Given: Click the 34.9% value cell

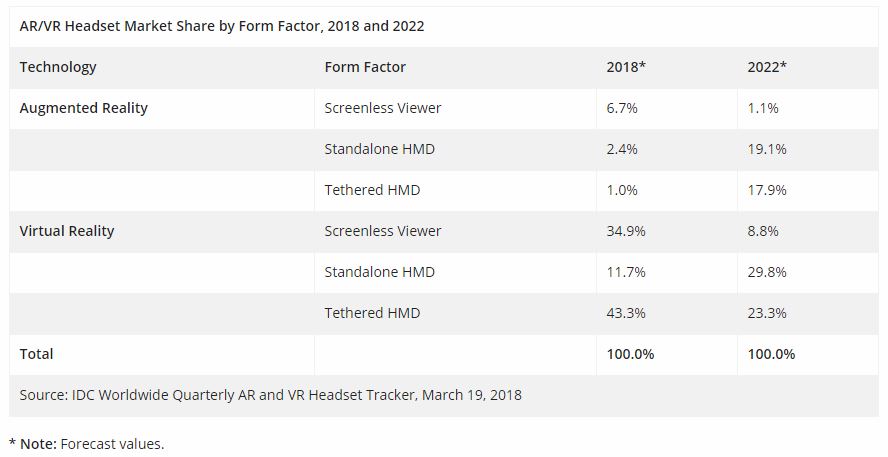Looking at the screenshot, I should [x=626, y=231].
